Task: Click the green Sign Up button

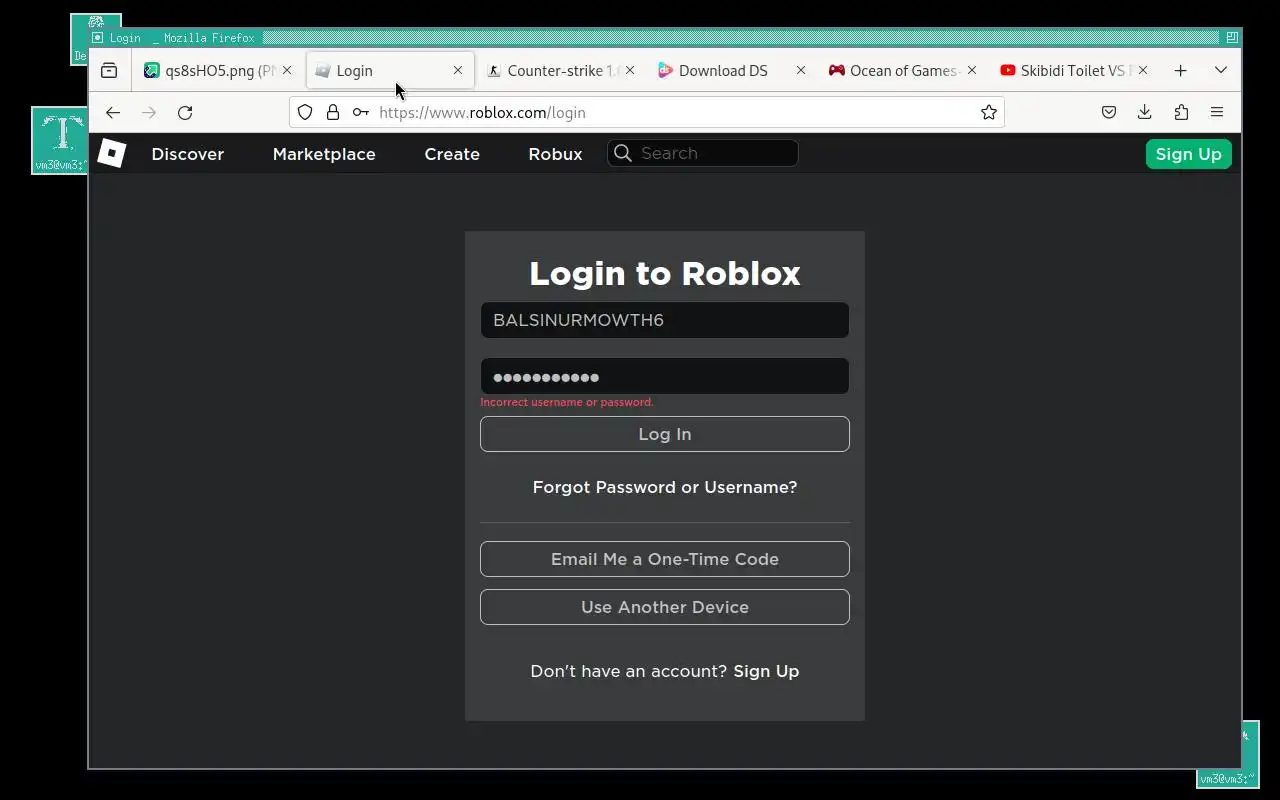Action: (1188, 154)
